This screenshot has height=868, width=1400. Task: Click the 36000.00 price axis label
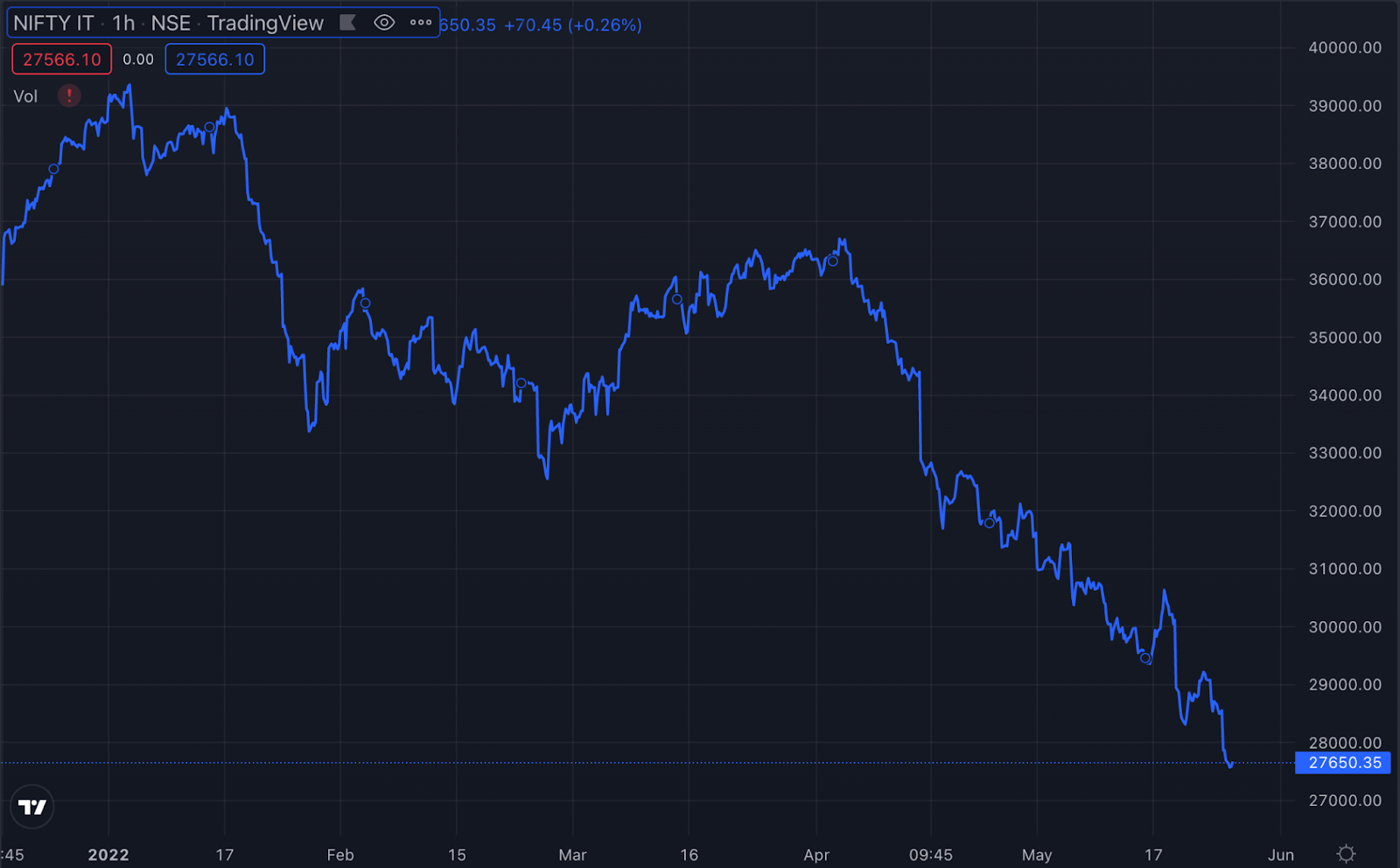(x=1346, y=280)
